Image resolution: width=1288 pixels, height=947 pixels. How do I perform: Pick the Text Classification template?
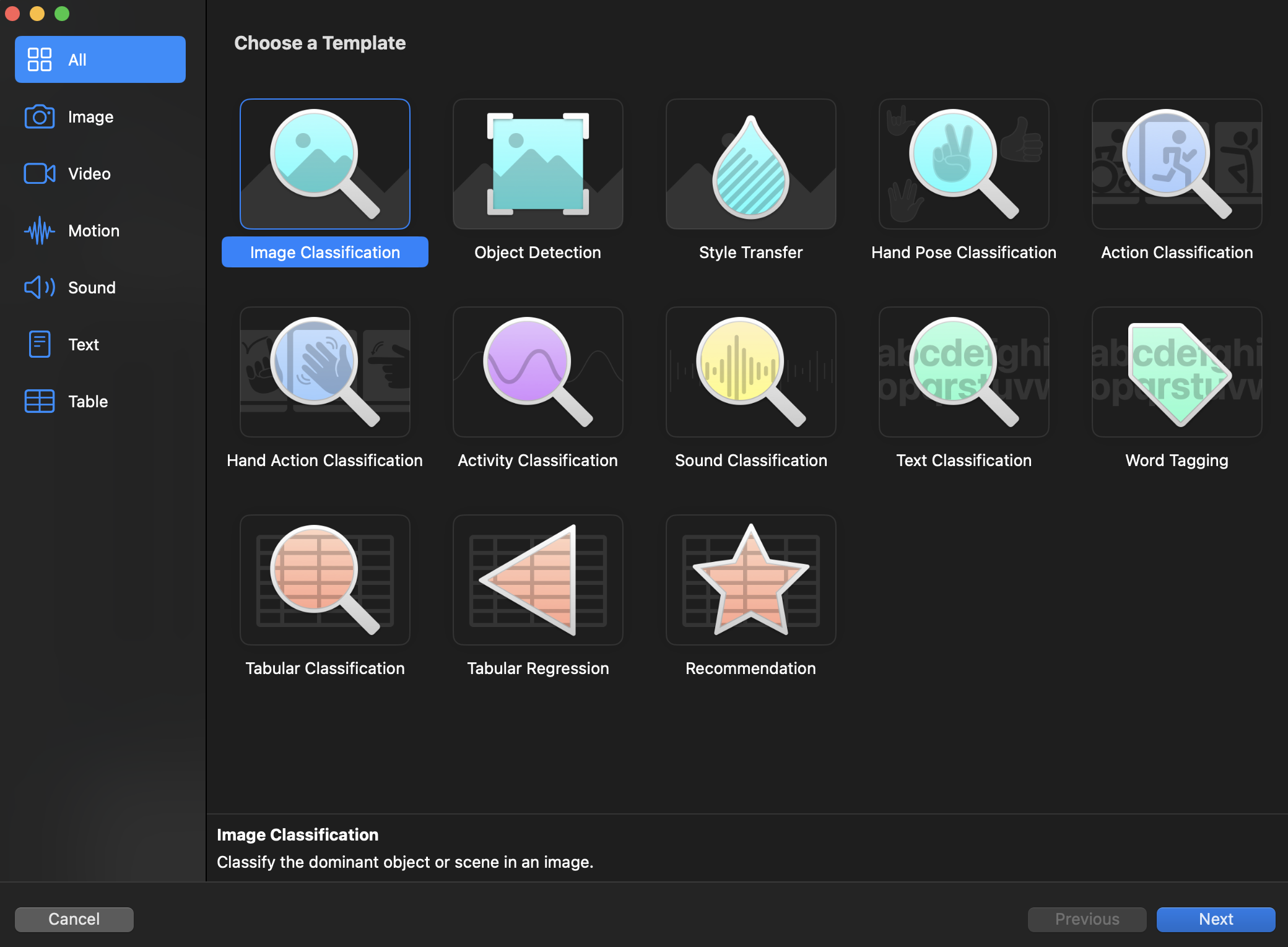coord(964,372)
